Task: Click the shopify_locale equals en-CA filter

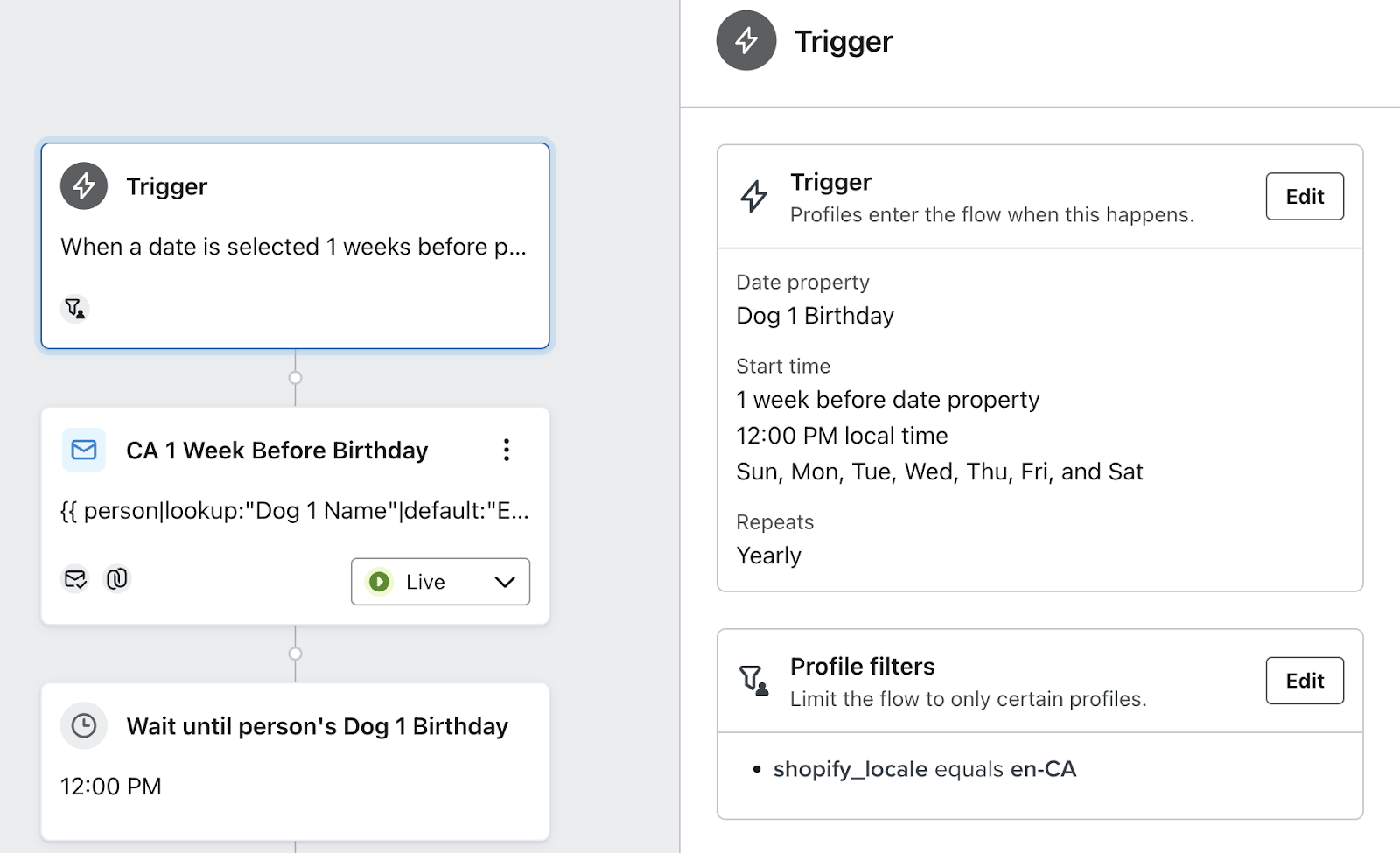Action: pos(924,769)
